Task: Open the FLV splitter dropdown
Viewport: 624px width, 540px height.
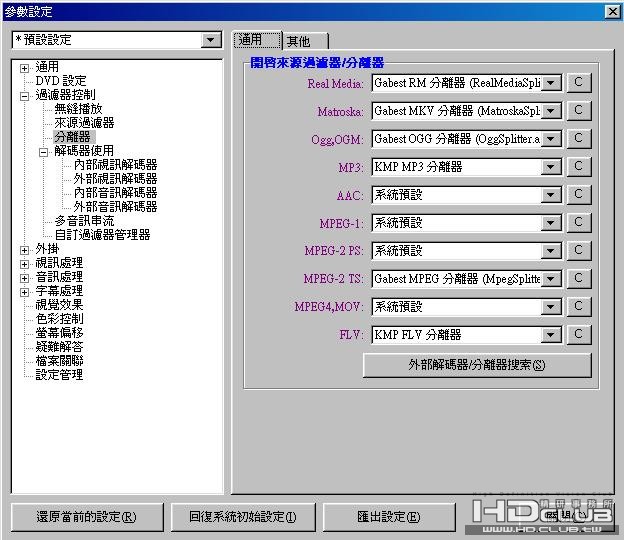Action: [x=551, y=335]
